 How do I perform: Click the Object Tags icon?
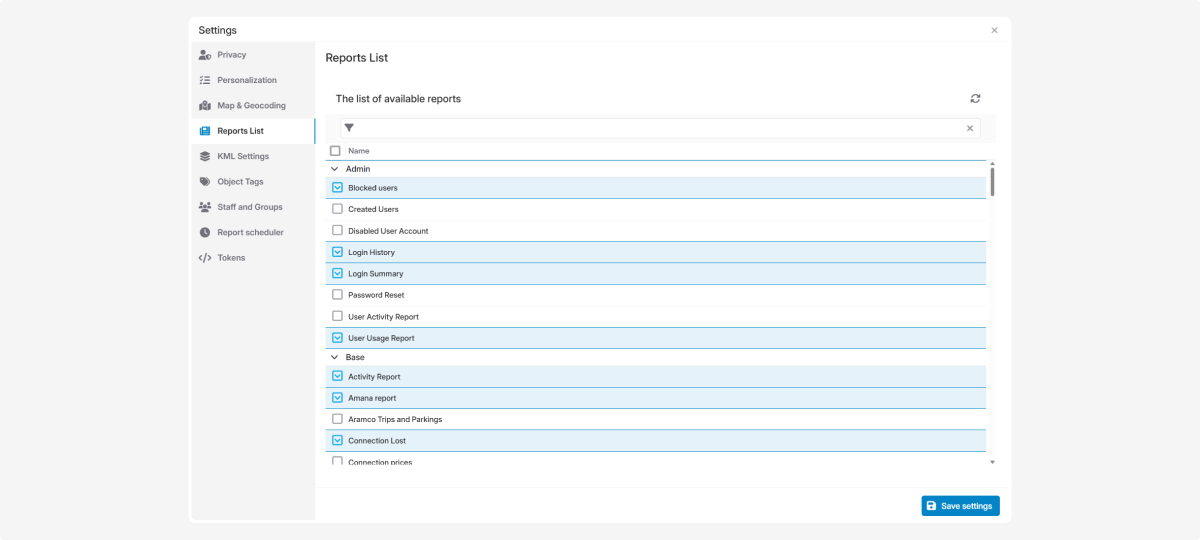tap(205, 182)
